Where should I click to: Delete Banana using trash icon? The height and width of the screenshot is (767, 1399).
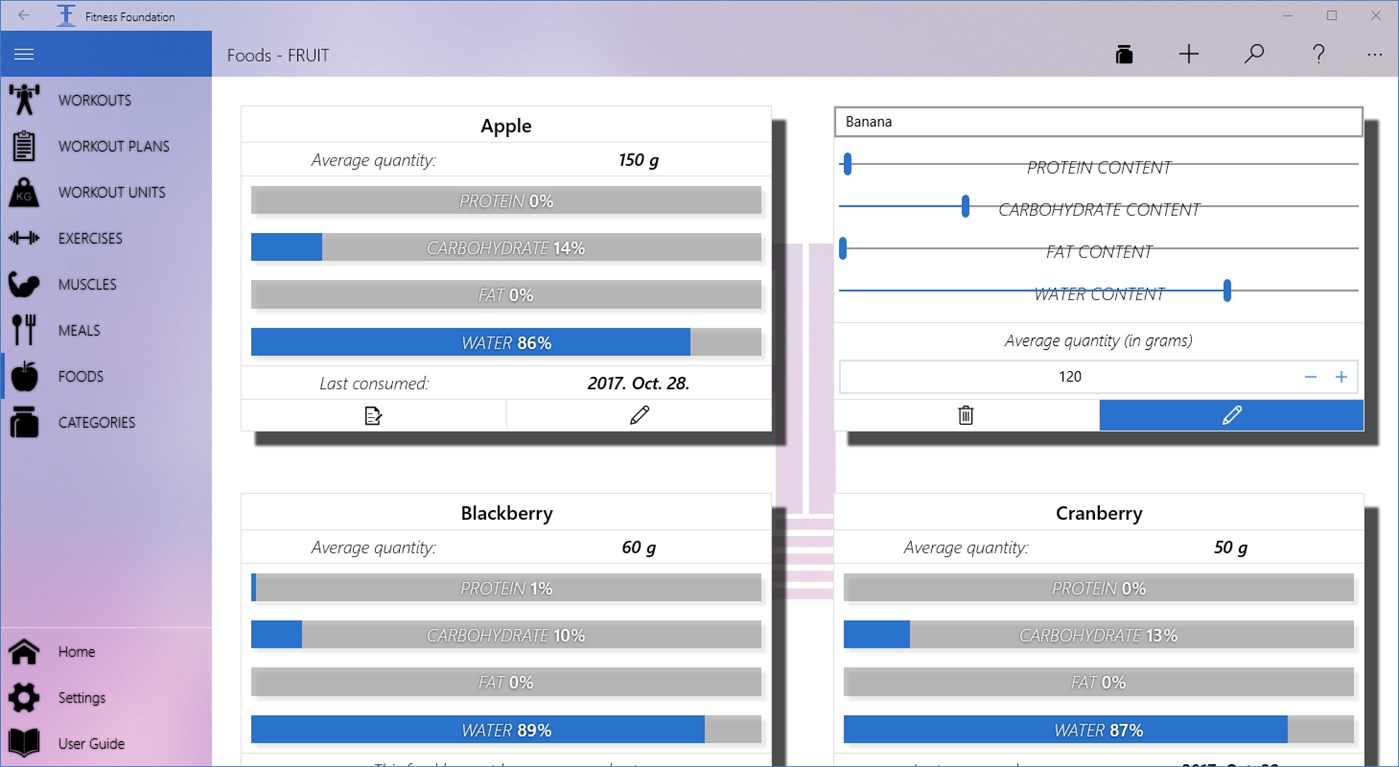click(x=966, y=415)
